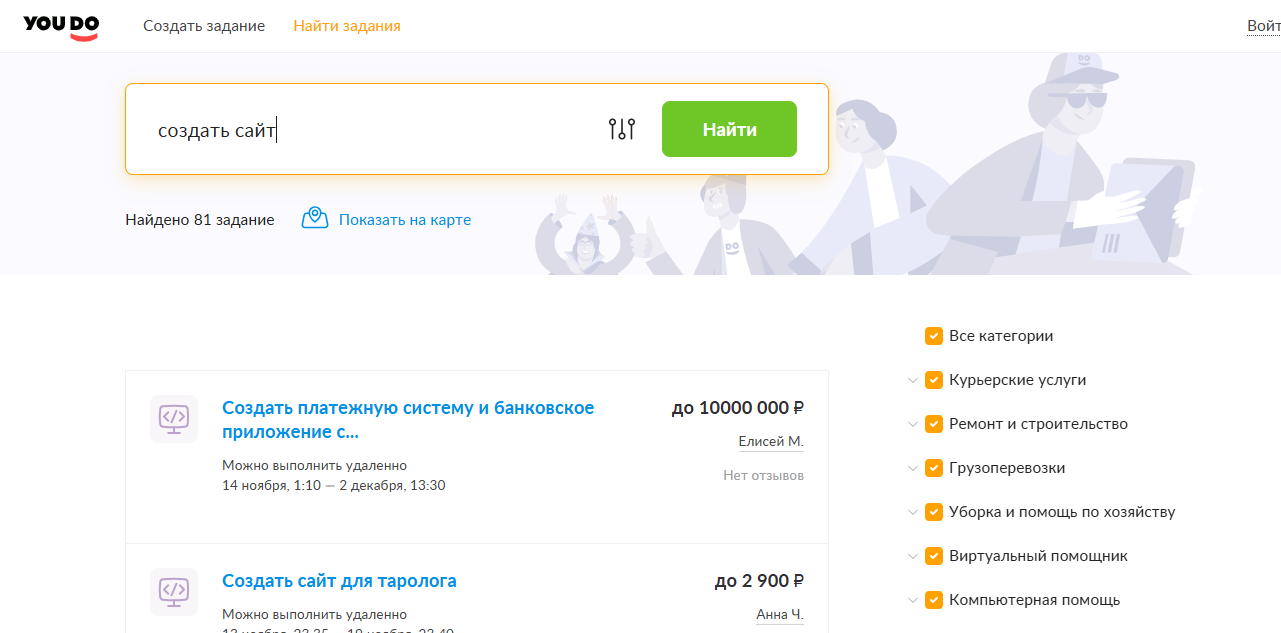Open the profile of Елисей М.

tap(771, 442)
